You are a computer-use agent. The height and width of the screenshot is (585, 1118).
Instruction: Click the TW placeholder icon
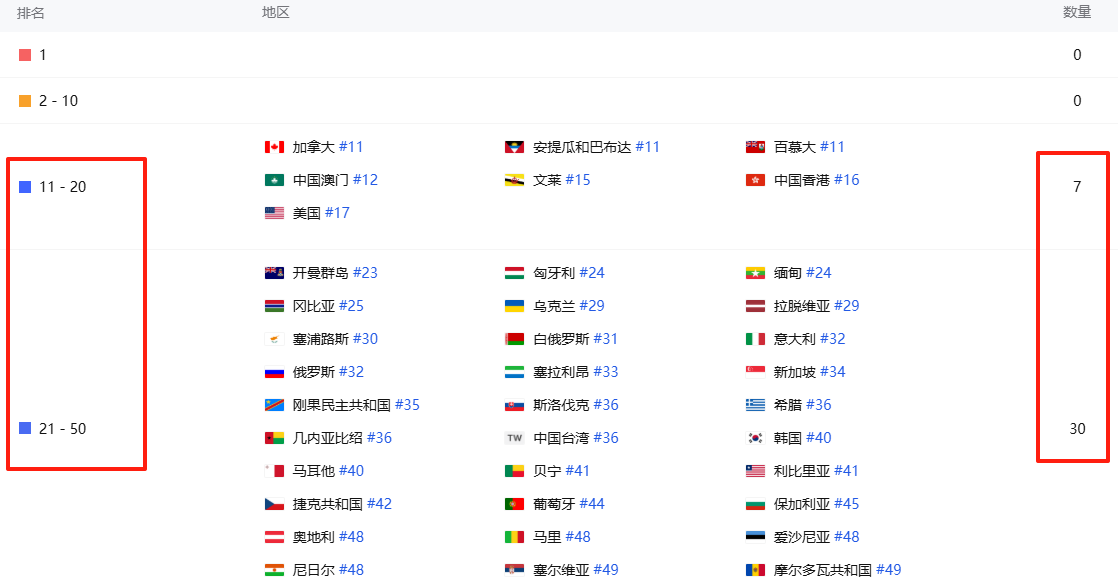(x=514, y=438)
